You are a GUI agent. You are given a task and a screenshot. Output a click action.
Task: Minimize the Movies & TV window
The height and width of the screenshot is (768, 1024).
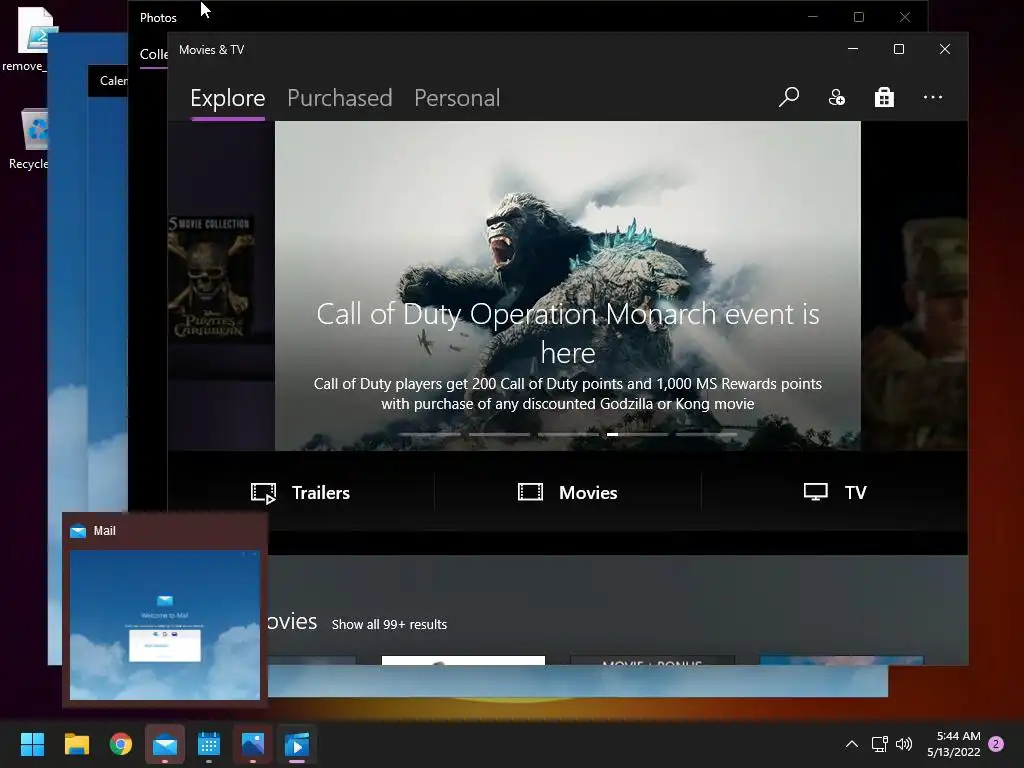coord(853,49)
